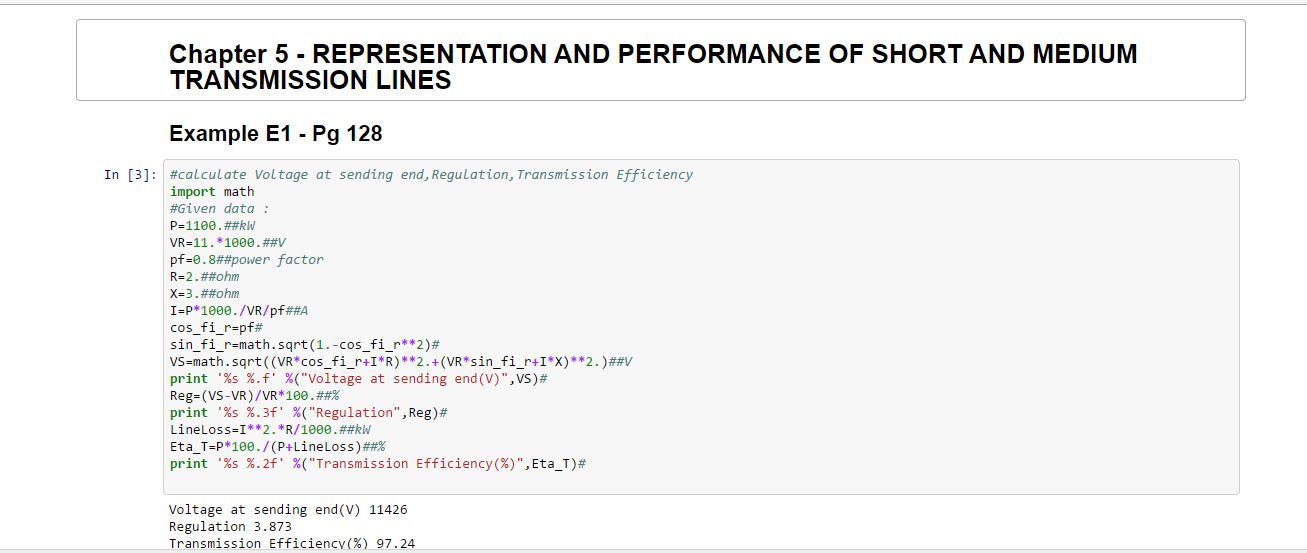Click the output 'Voltage at sending end(V) 11426'
The image size is (1307, 553).
[x=288, y=509]
